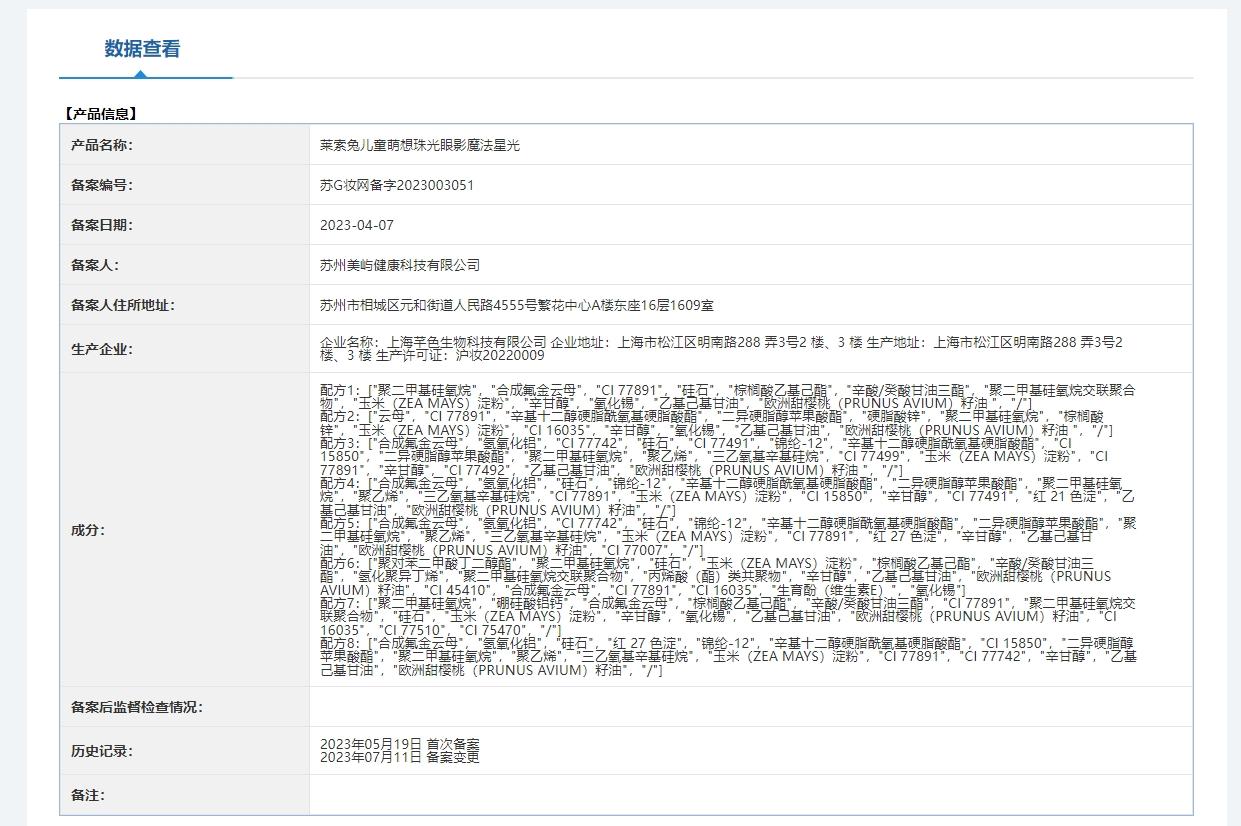Click the 成分 row label
The height and width of the screenshot is (826, 1241).
pyautogui.click(x=88, y=530)
